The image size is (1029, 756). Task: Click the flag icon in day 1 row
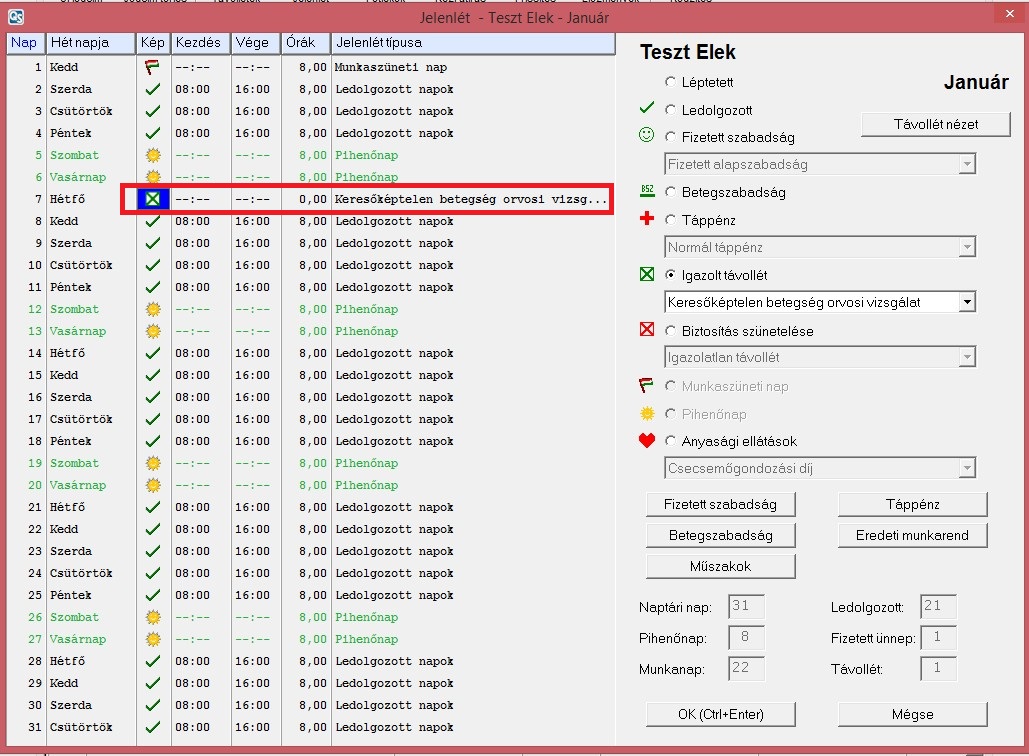[x=152, y=67]
